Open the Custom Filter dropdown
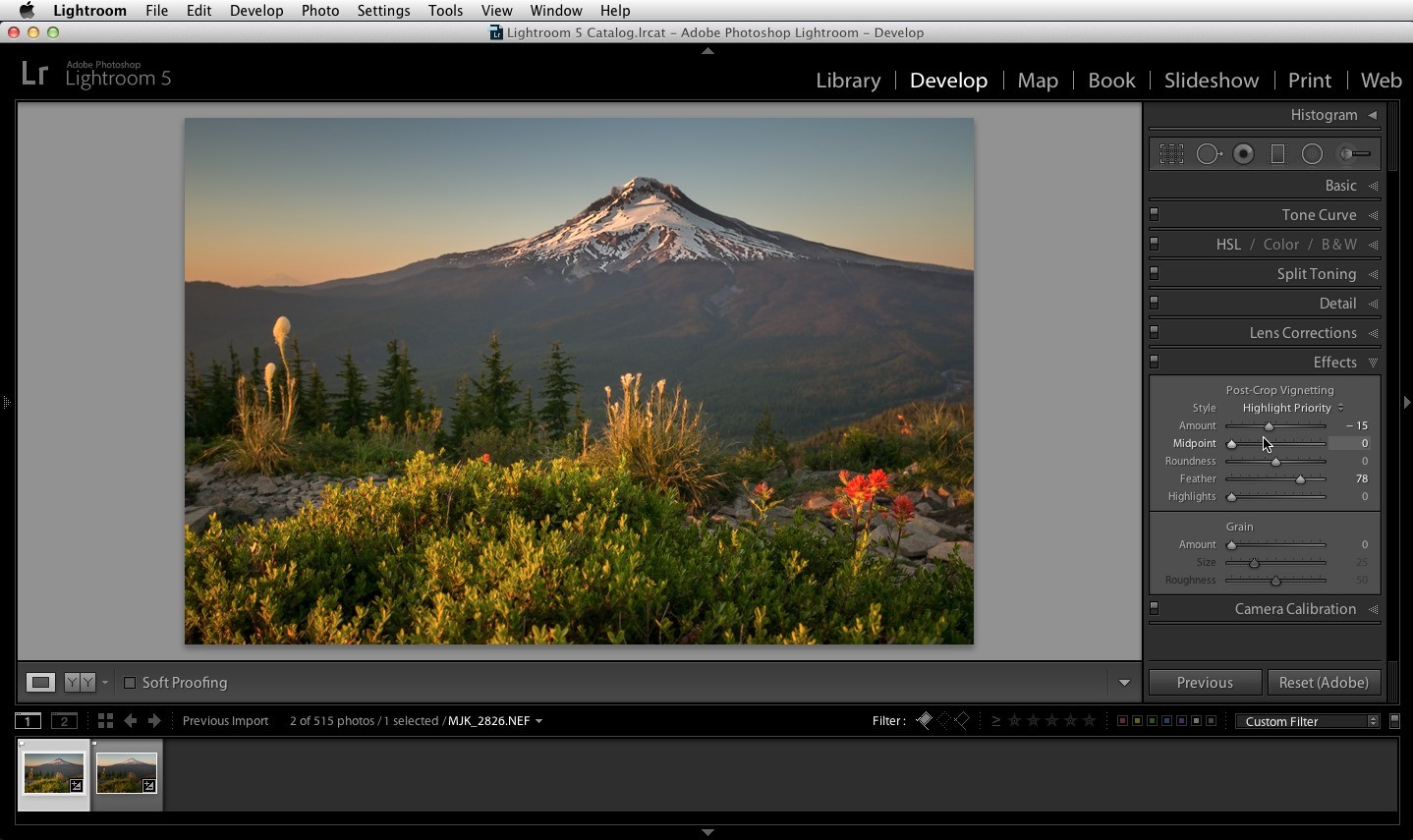1413x840 pixels. point(1308,721)
